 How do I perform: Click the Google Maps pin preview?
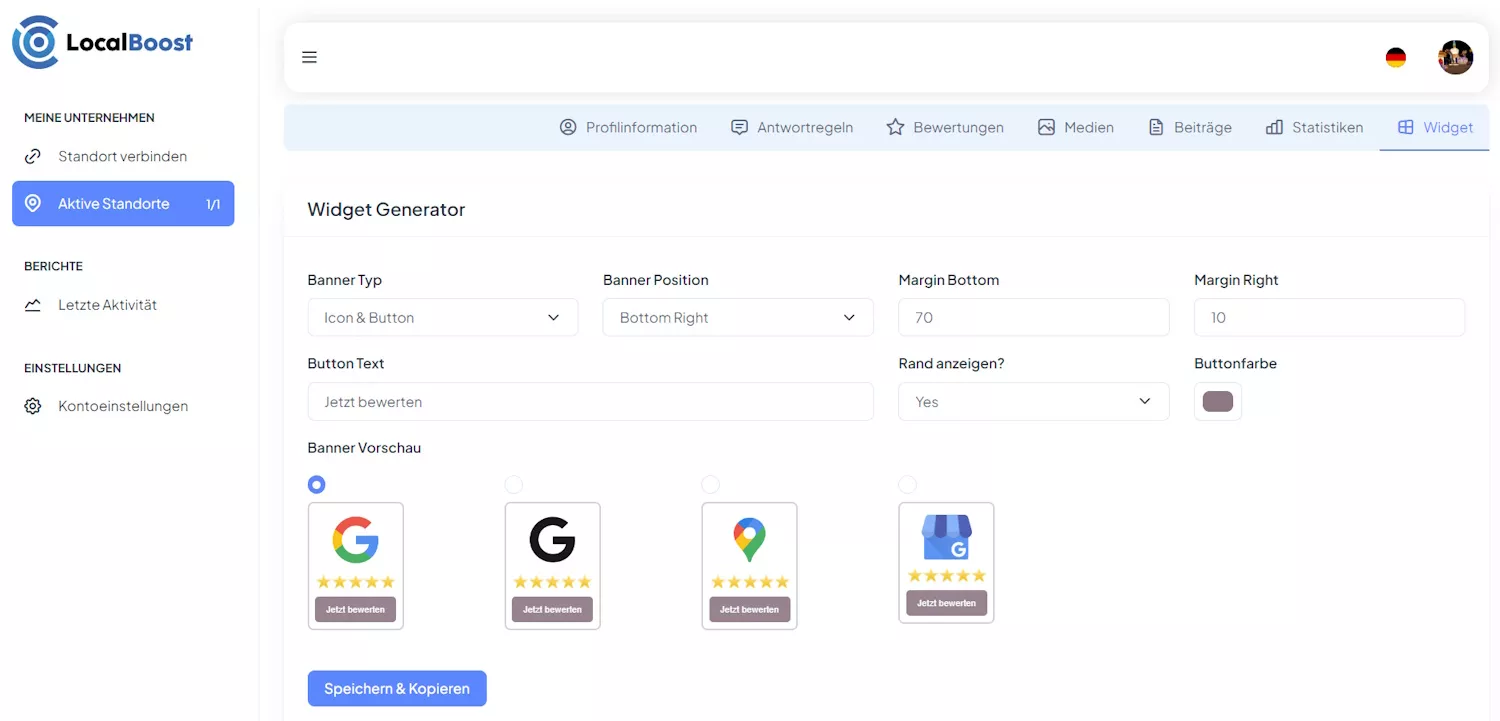point(749,540)
